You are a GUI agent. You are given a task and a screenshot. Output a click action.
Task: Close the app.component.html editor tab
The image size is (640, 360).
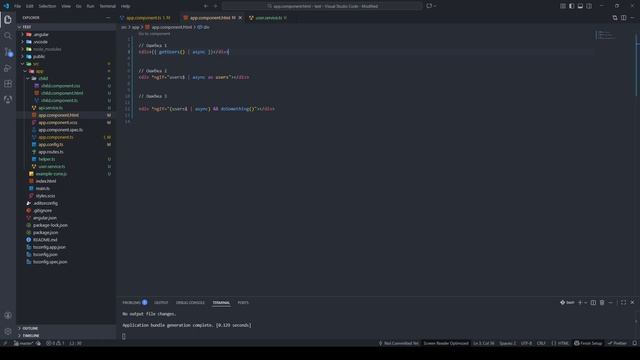(x=240, y=18)
